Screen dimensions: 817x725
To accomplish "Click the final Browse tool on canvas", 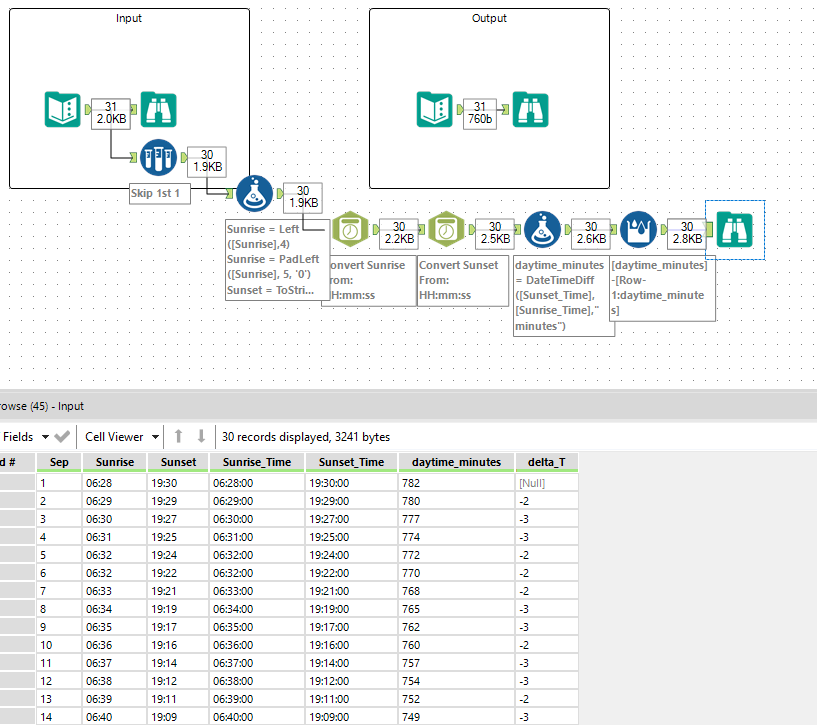I will (735, 230).
